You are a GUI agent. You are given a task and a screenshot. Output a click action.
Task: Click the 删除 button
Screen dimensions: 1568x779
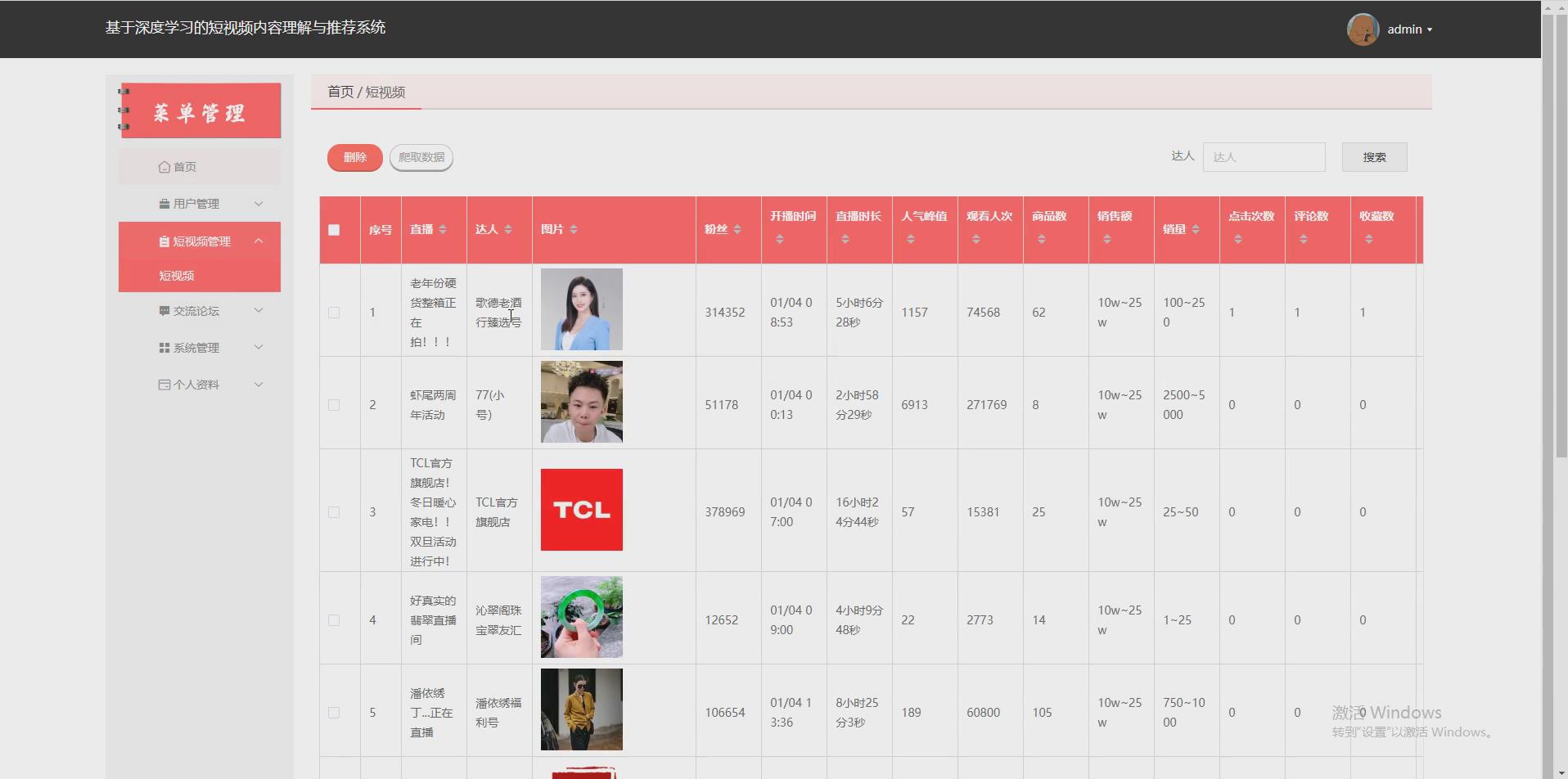coord(355,157)
